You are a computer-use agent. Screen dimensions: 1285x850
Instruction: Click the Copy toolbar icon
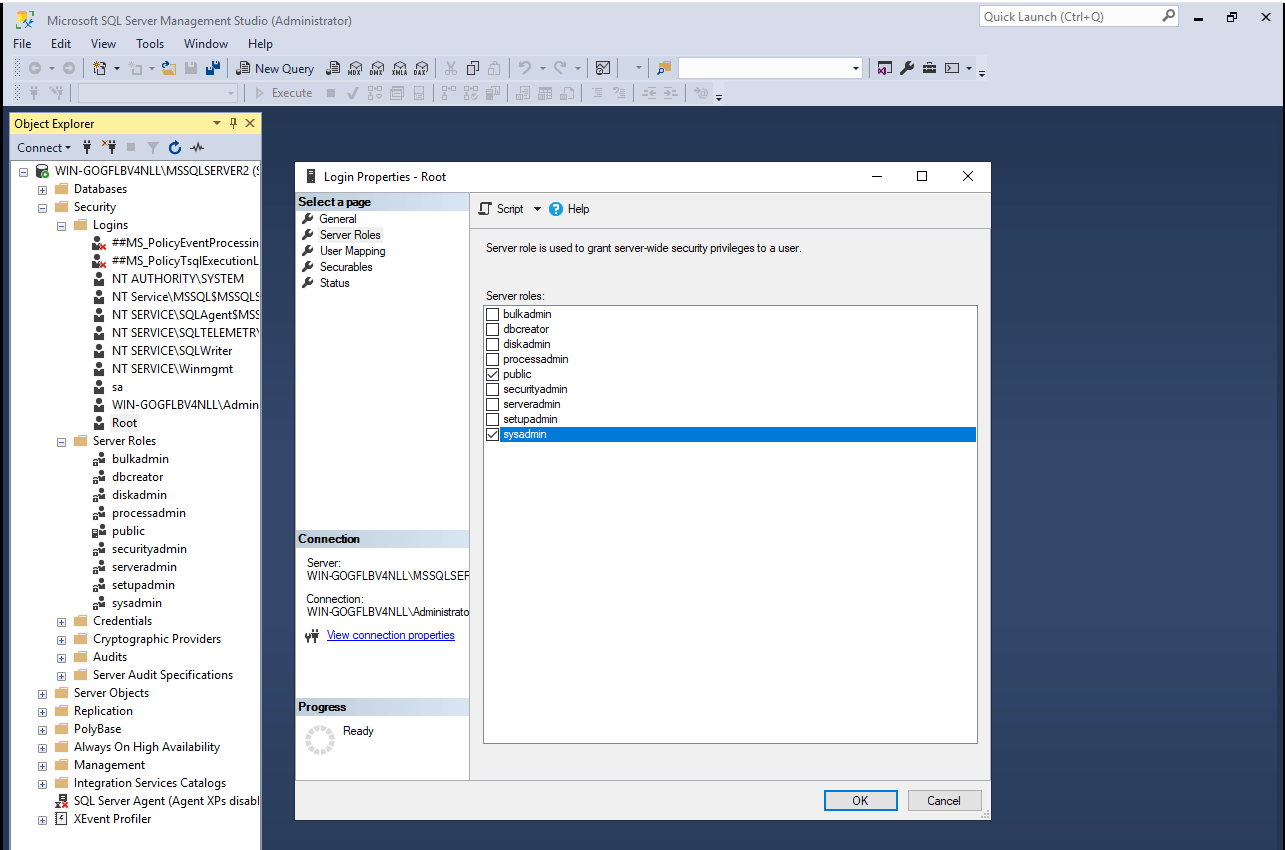pos(472,68)
